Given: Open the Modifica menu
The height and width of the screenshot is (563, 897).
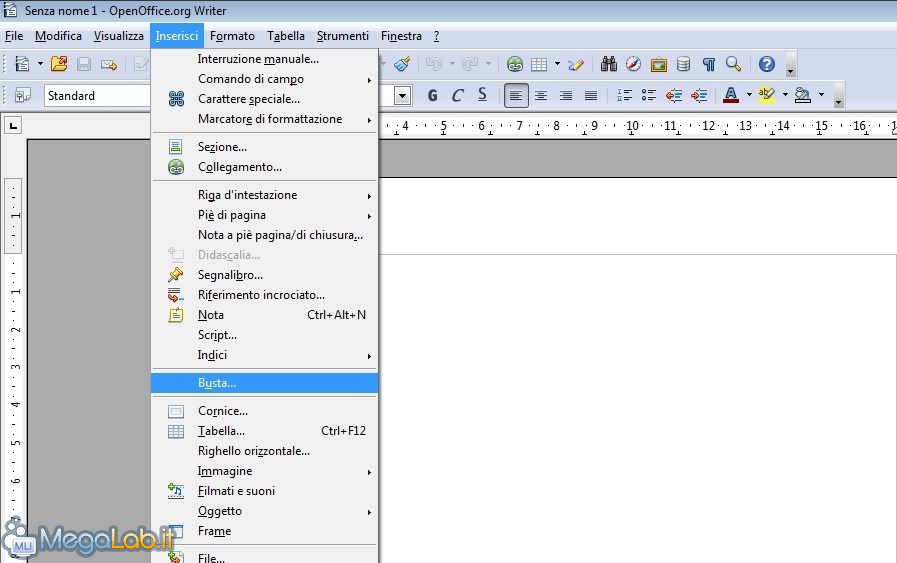Looking at the screenshot, I should click(x=58, y=36).
